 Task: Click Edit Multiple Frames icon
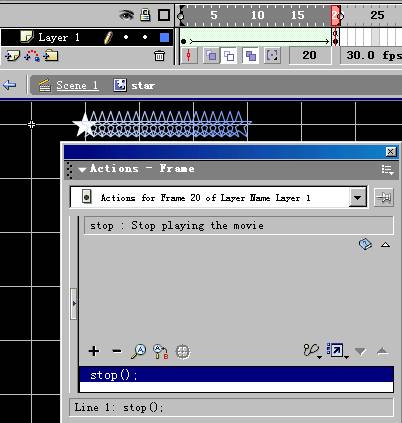click(x=251, y=55)
